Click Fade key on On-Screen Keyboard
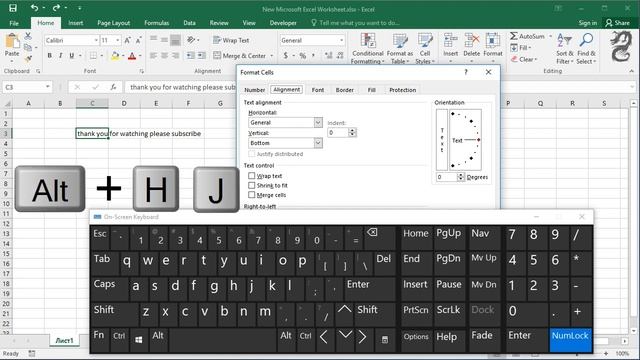The height and width of the screenshot is (360, 640). (x=483, y=340)
